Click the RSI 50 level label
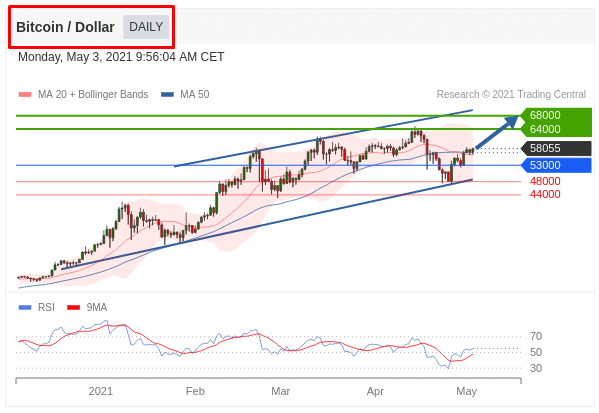The height and width of the screenshot is (413, 599). click(x=536, y=352)
